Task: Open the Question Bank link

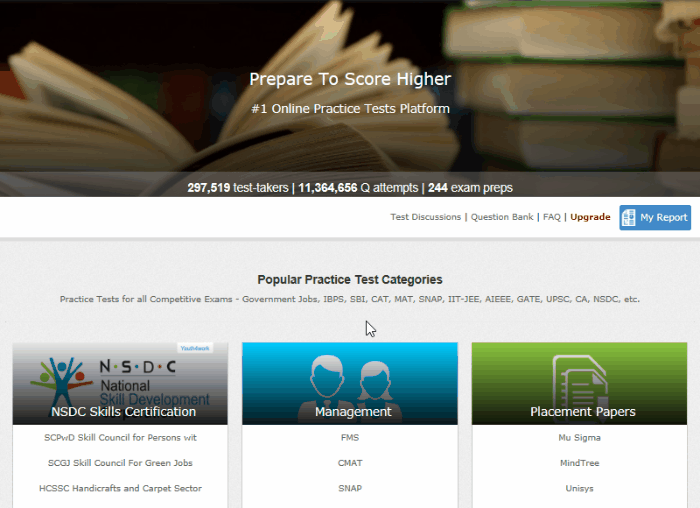Action: tap(502, 217)
